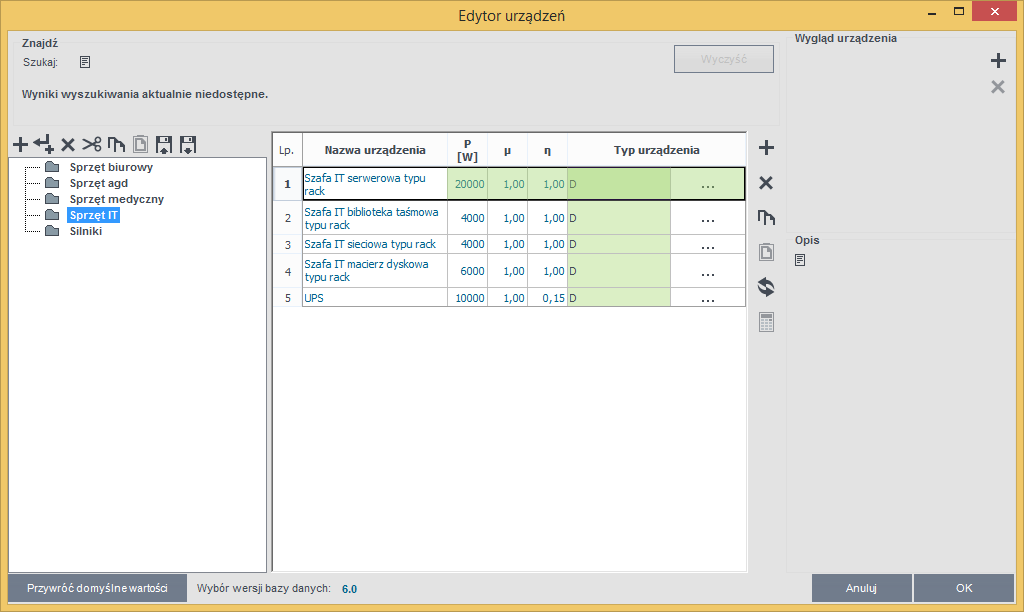Add a subgroup with the arrow-plus icon

pos(43,144)
